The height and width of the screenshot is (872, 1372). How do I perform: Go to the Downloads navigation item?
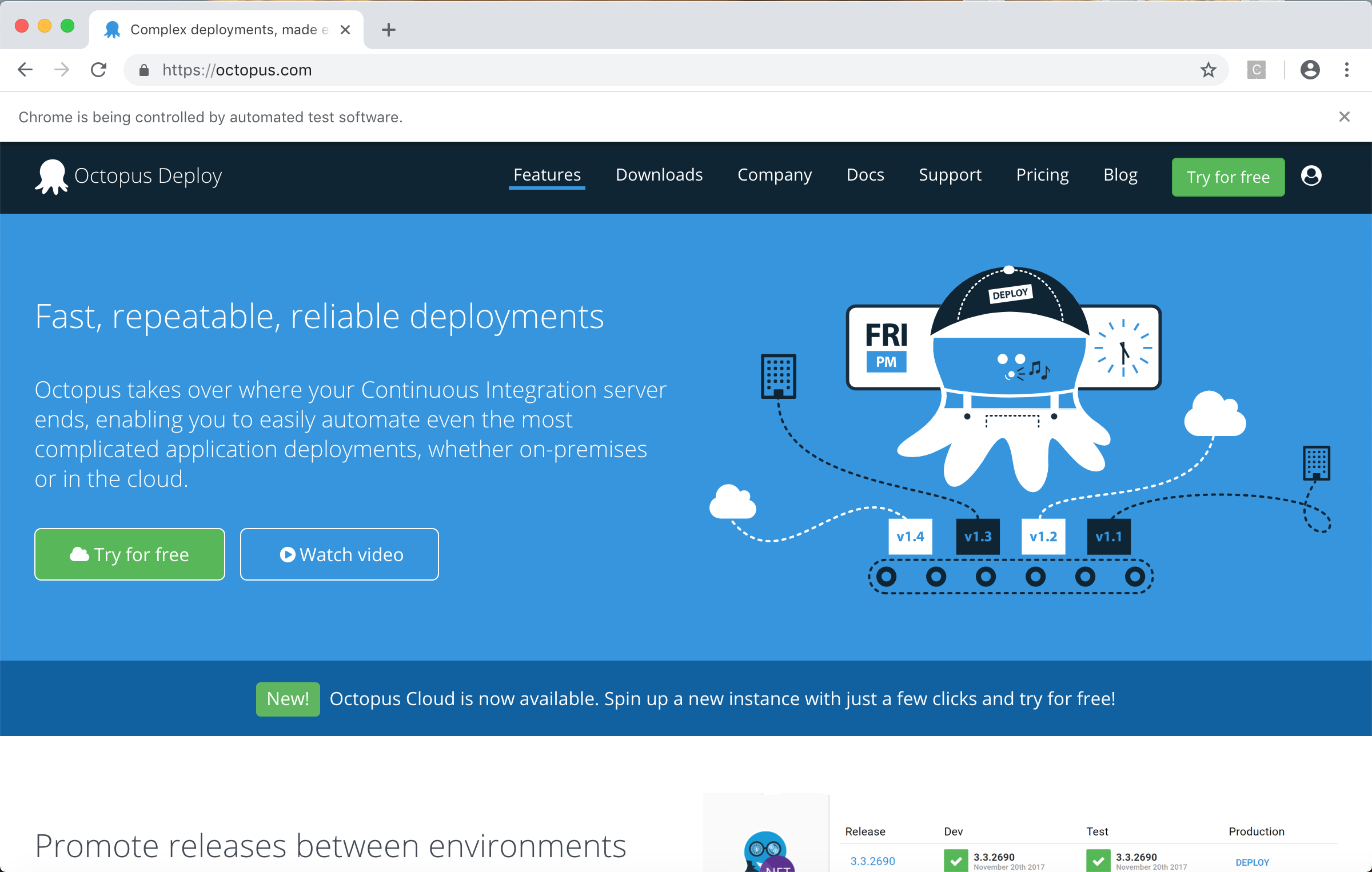pos(659,175)
